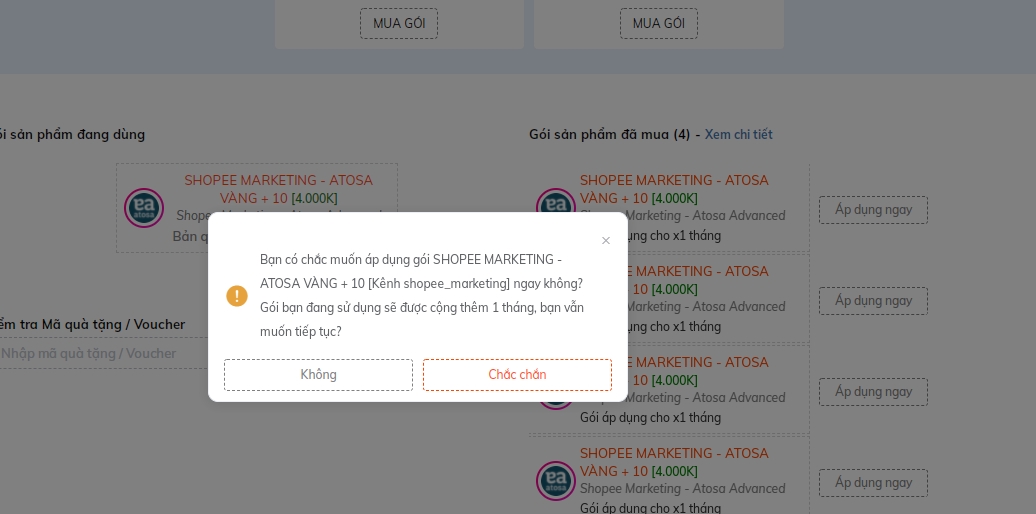The width and height of the screenshot is (1036, 514).
Task: Confirm with the Chắc chắn button
Action: [x=517, y=375]
